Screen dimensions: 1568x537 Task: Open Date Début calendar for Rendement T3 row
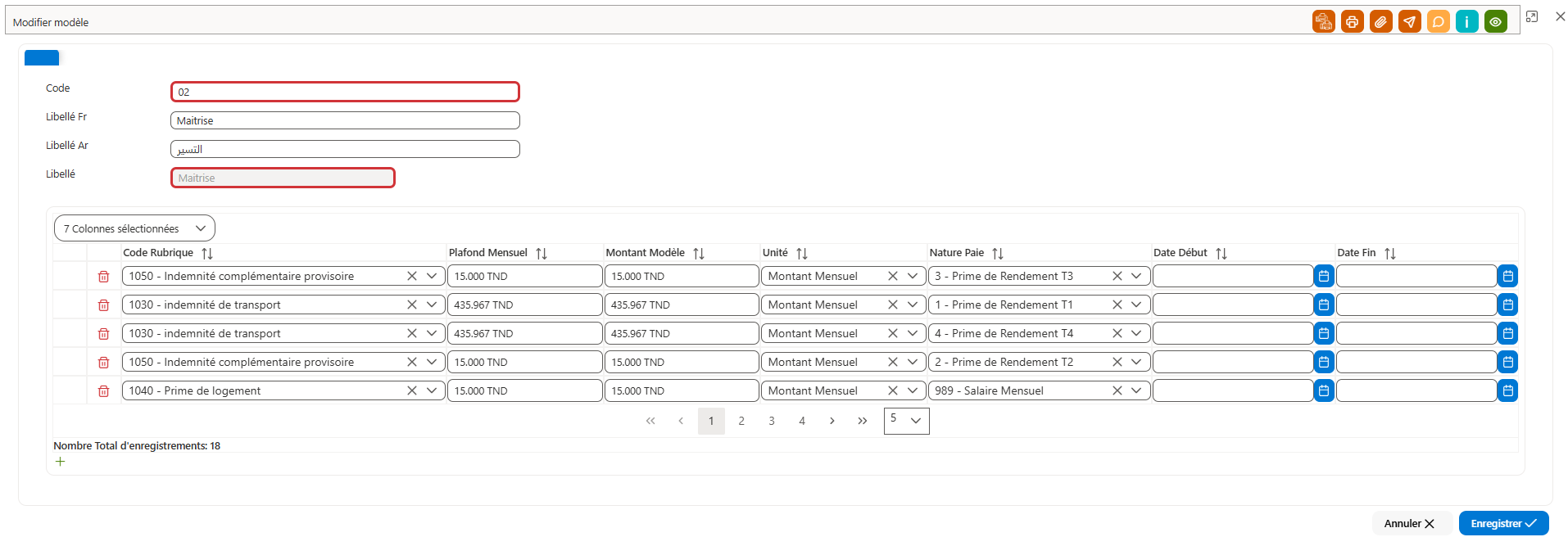point(1324,276)
